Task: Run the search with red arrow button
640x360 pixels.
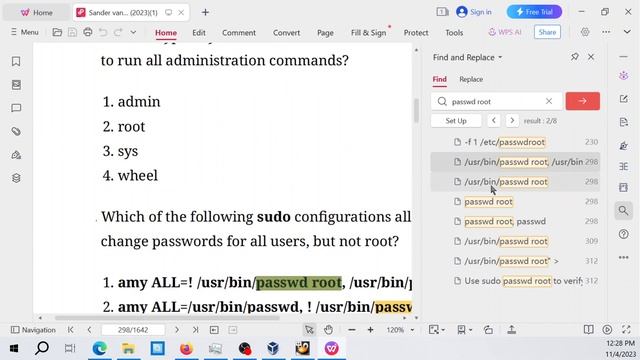Action: pos(582,101)
